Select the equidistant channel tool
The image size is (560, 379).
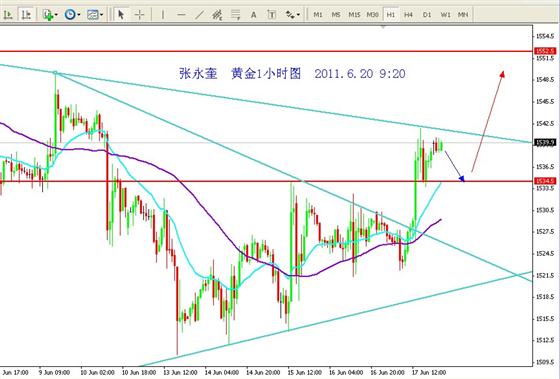tap(217, 15)
